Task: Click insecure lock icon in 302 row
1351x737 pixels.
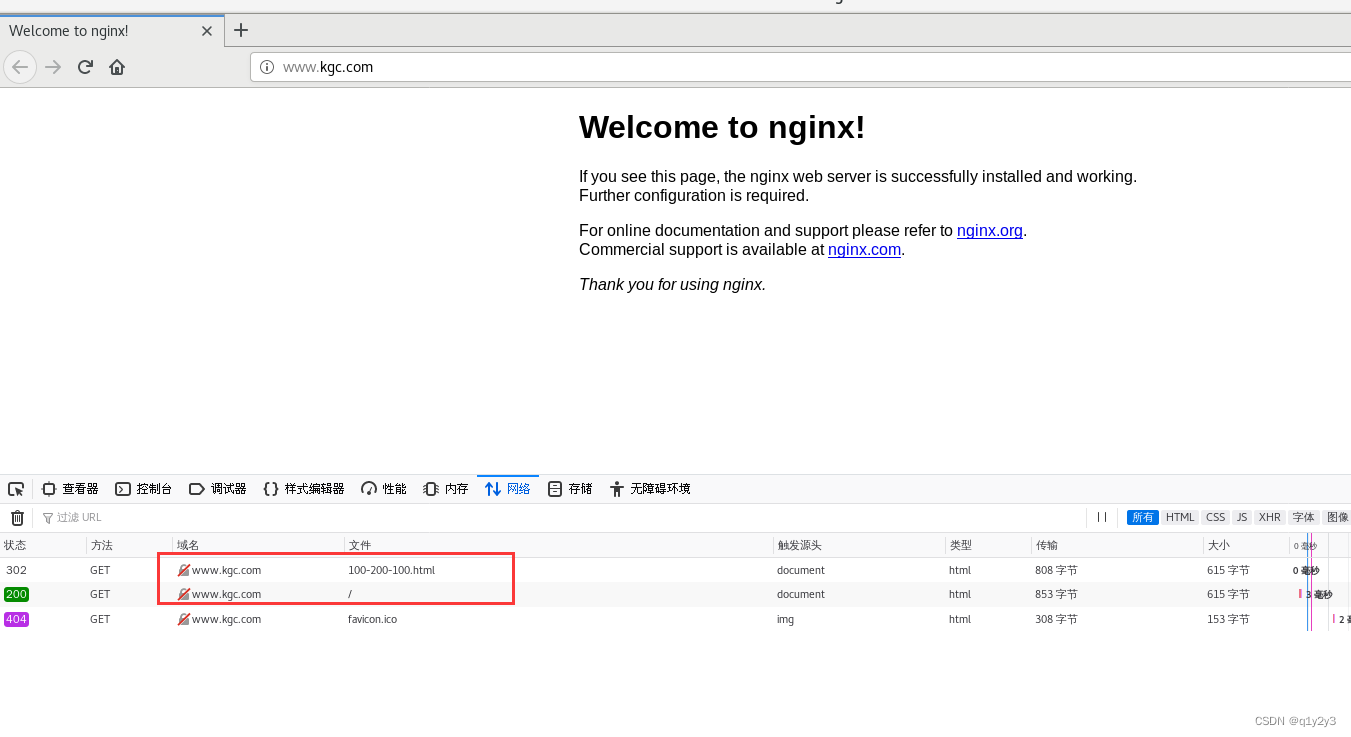Action: 183,570
